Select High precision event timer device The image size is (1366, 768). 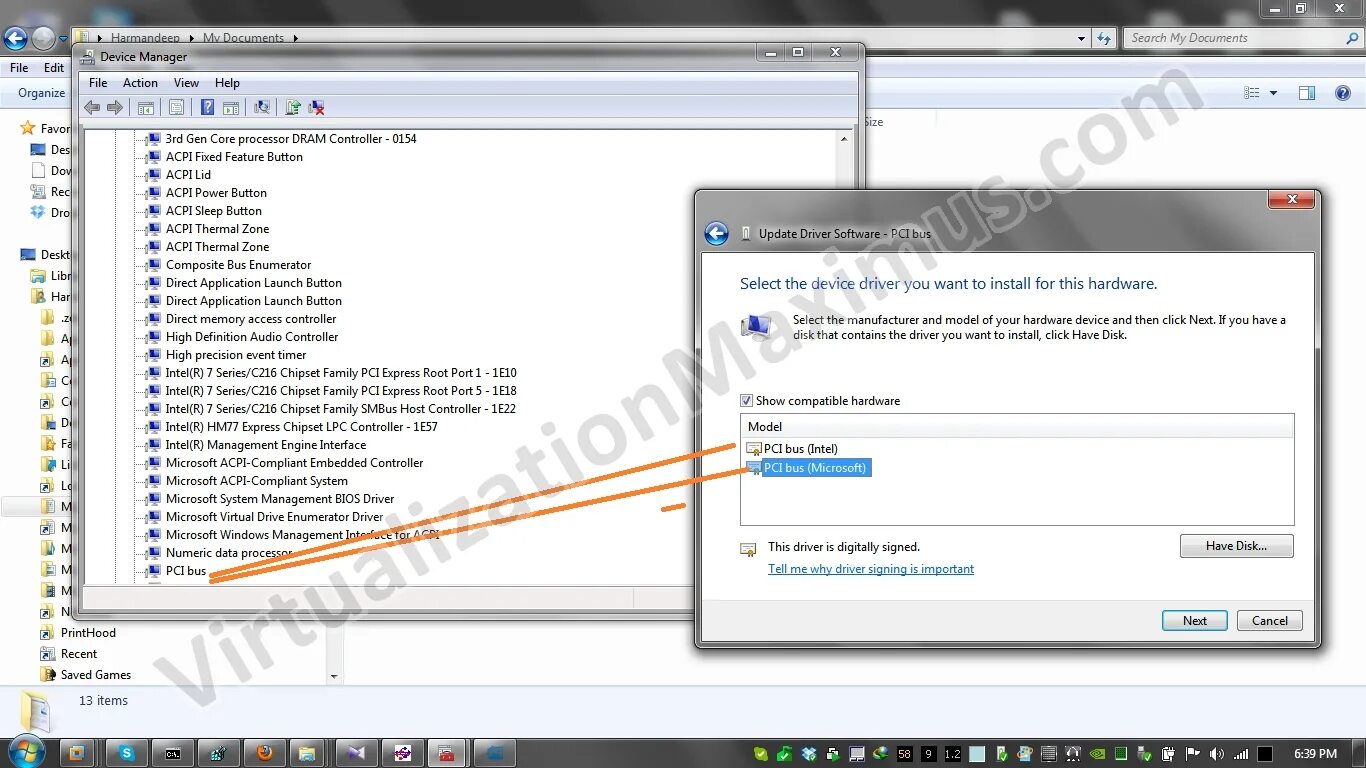click(236, 355)
